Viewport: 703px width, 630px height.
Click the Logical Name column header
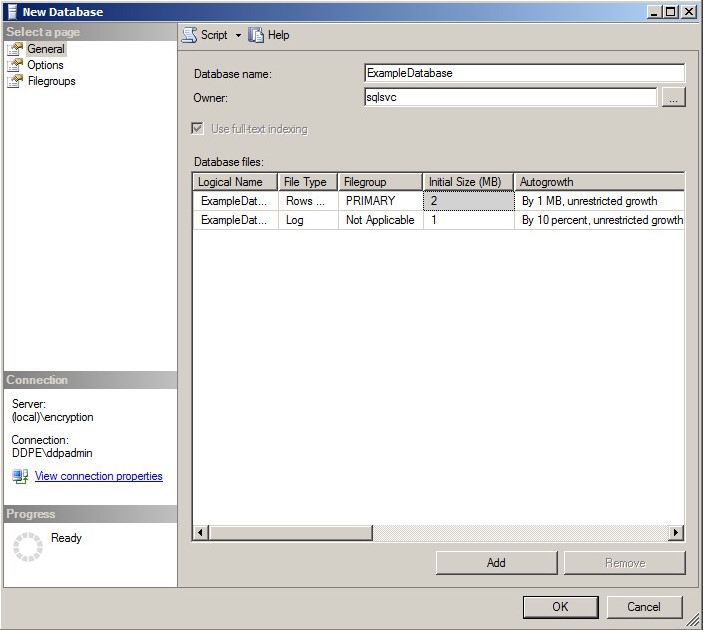click(235, 182)
